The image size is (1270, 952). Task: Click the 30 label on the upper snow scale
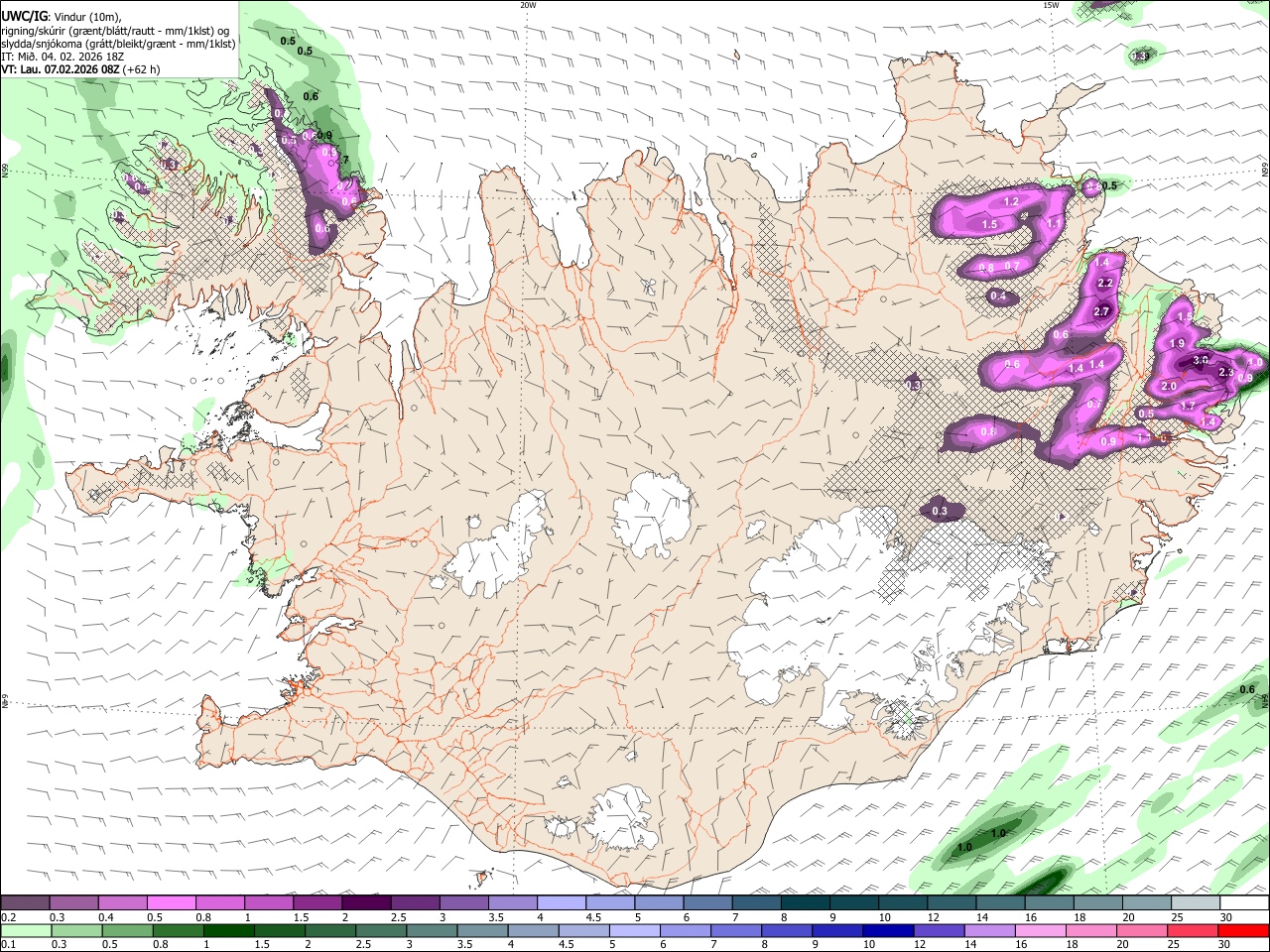(1226, 917)
